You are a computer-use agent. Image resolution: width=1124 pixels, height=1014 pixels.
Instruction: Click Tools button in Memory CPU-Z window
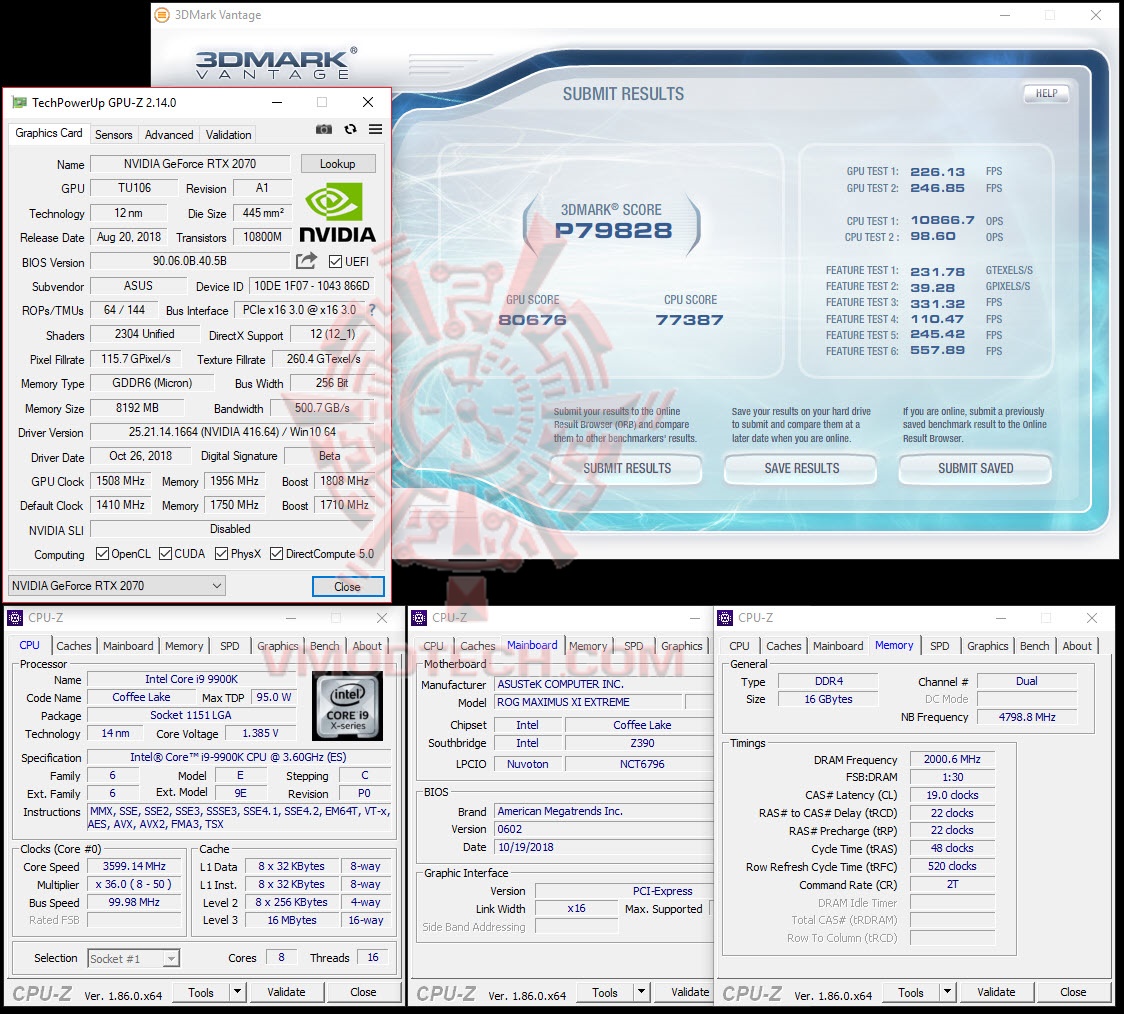coord(910,992)
